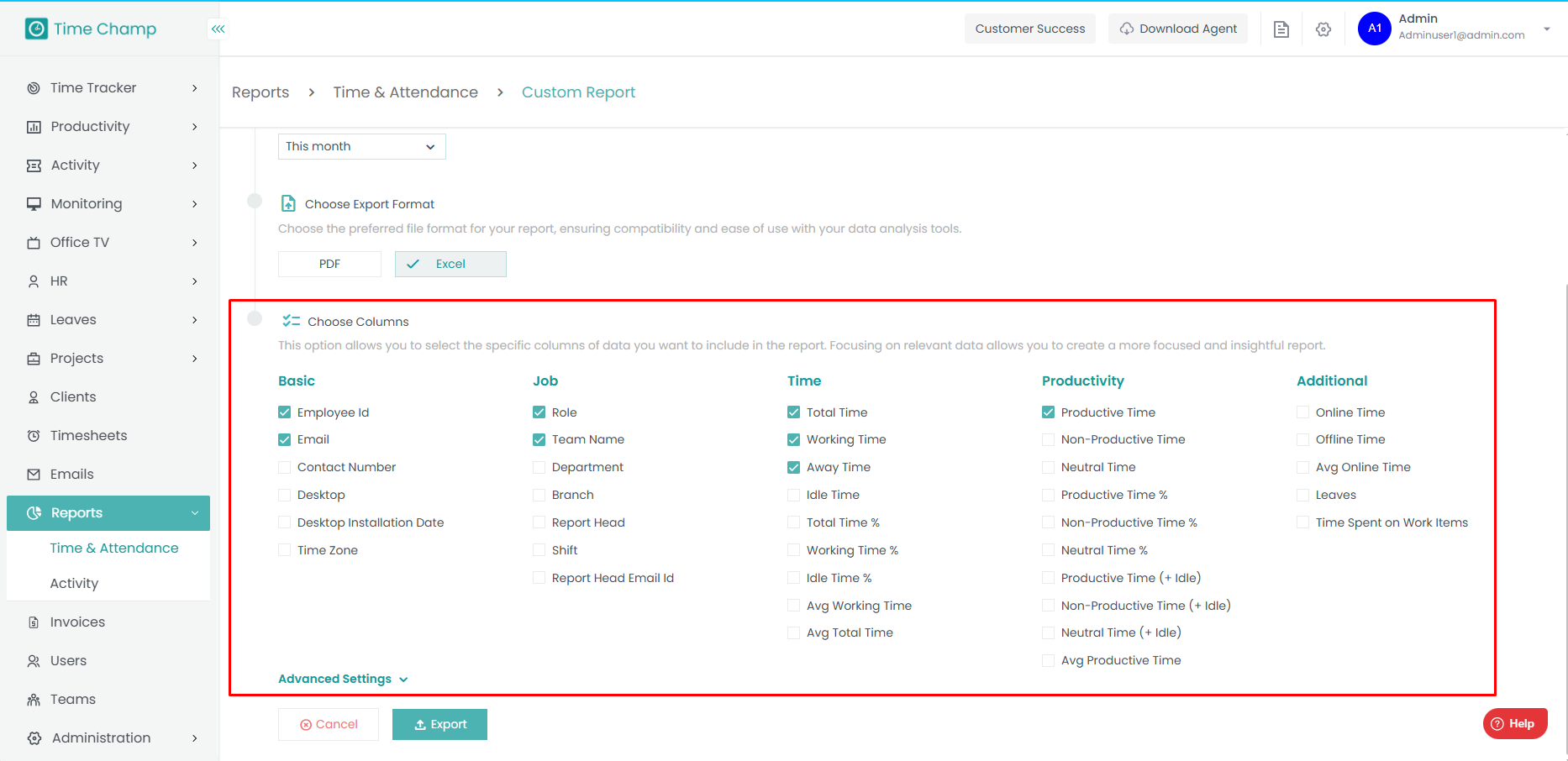This screenshot has width=1568, height=761.
Task: Click the Reports pie-chart icon
Action: 34,513
